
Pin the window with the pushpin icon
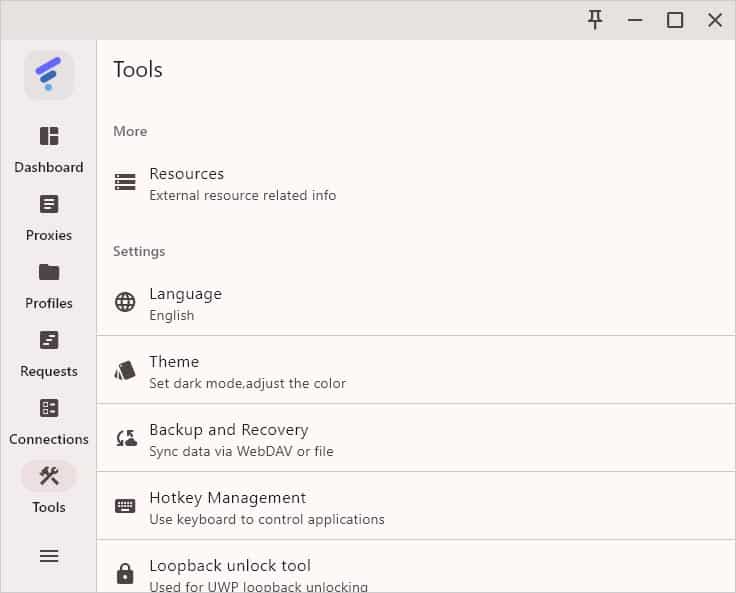click(595, 20)
